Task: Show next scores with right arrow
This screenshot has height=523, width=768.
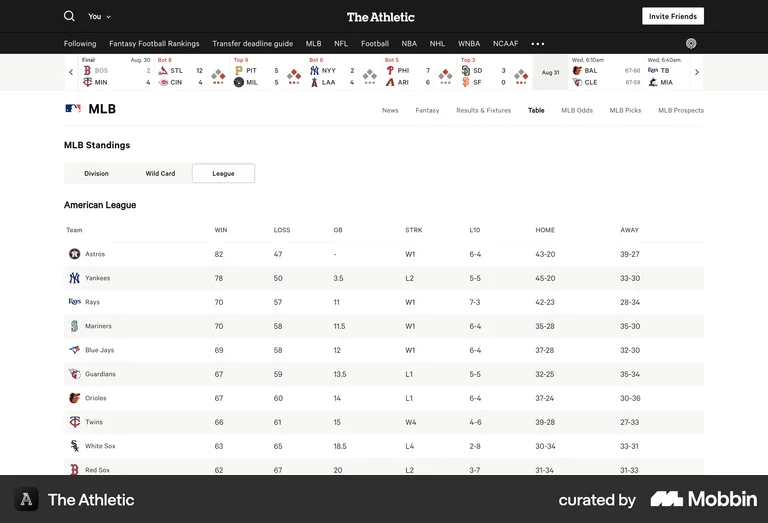Action: [x=696, y=72]
